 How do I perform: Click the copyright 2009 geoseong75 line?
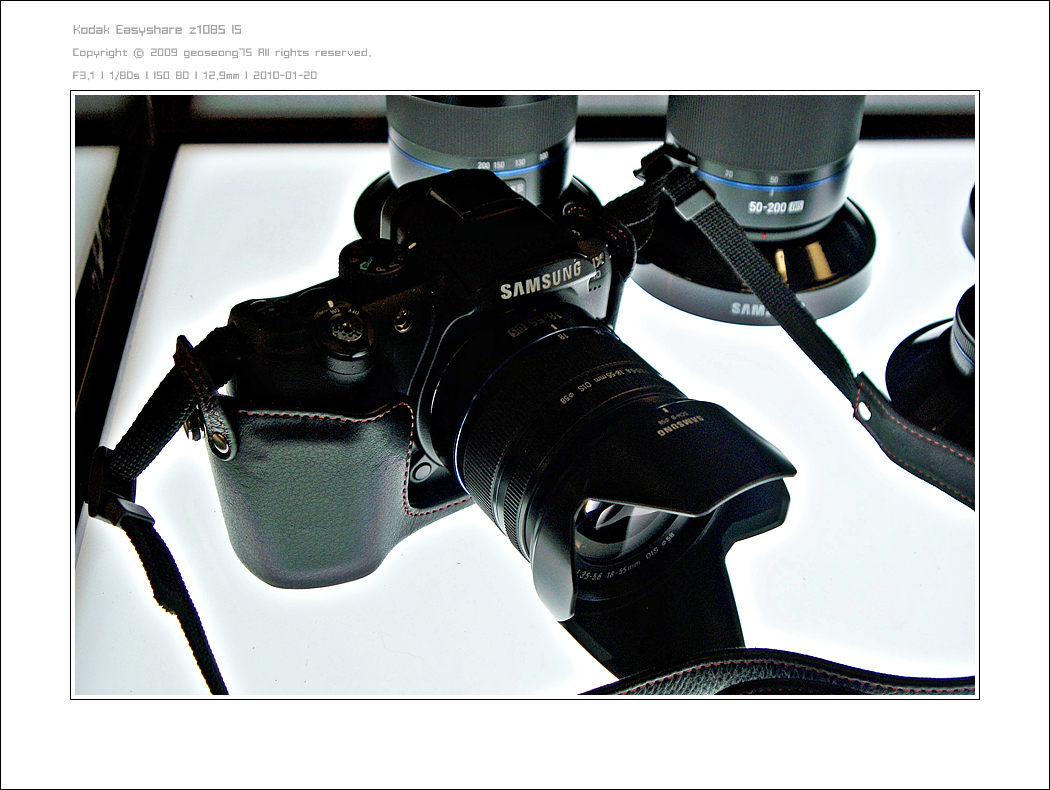pos(221,53)
